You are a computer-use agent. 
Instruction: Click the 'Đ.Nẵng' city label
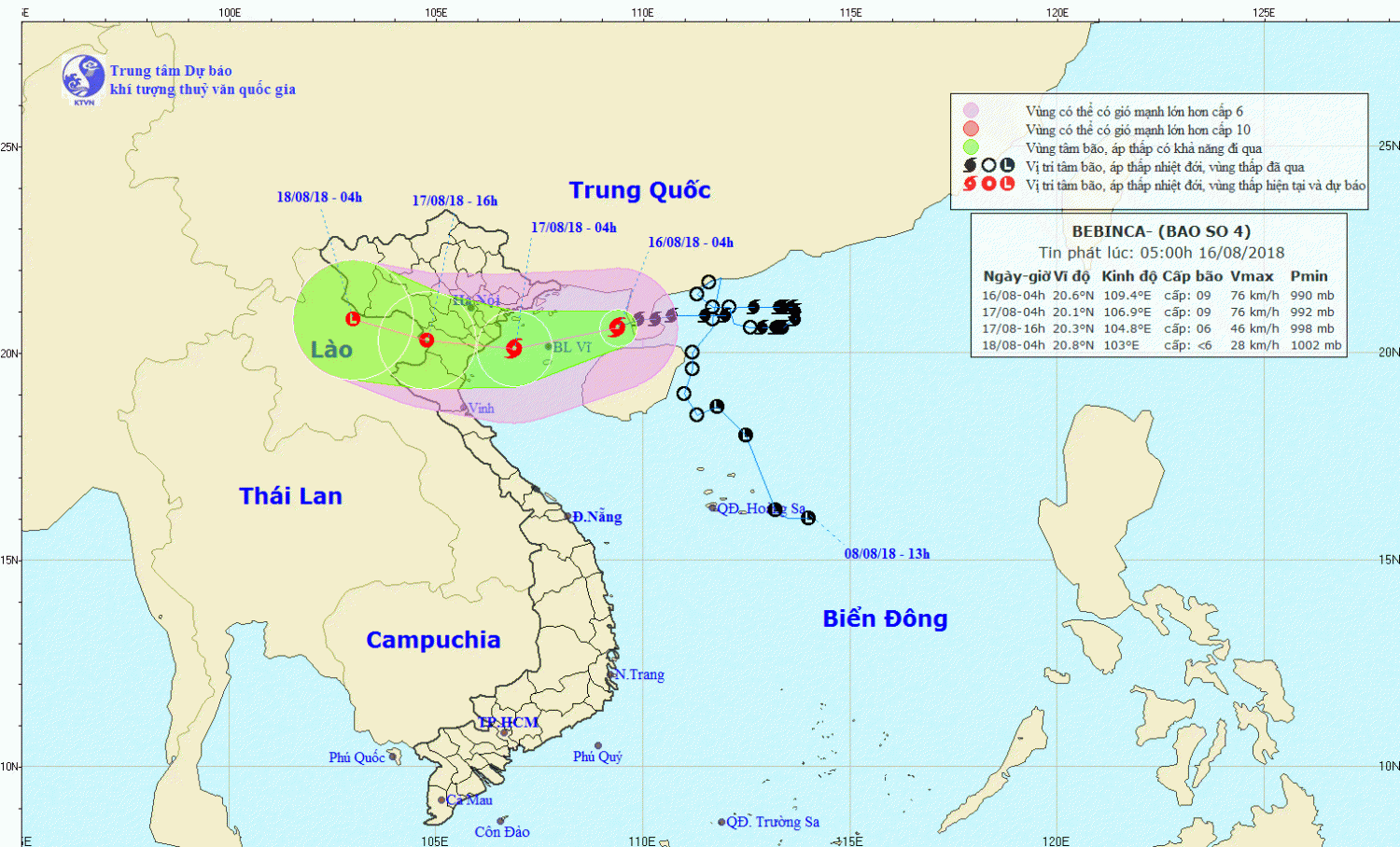coord(597,517)
